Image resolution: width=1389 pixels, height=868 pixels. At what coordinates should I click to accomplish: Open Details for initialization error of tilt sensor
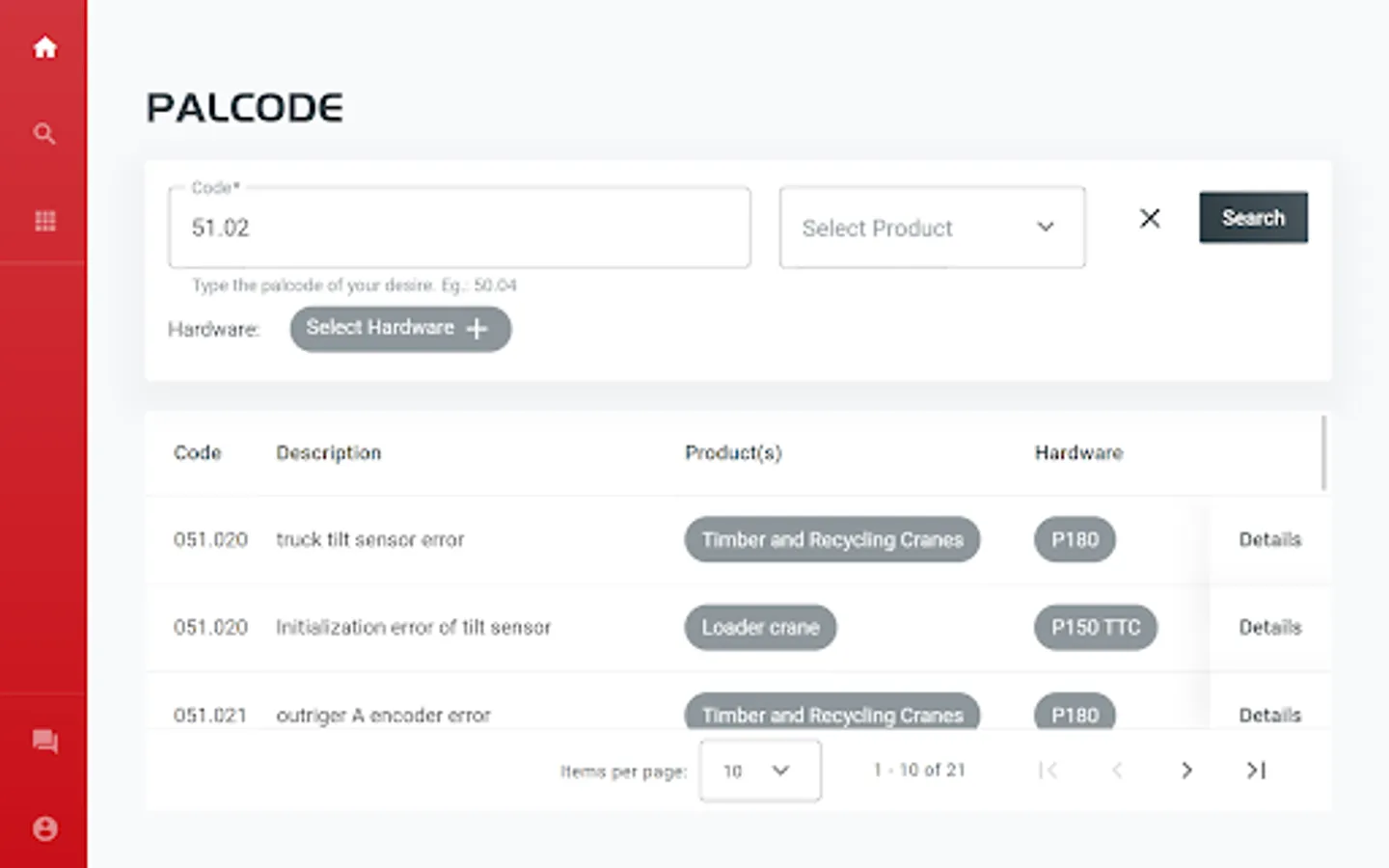click(x=1269, y=627)
